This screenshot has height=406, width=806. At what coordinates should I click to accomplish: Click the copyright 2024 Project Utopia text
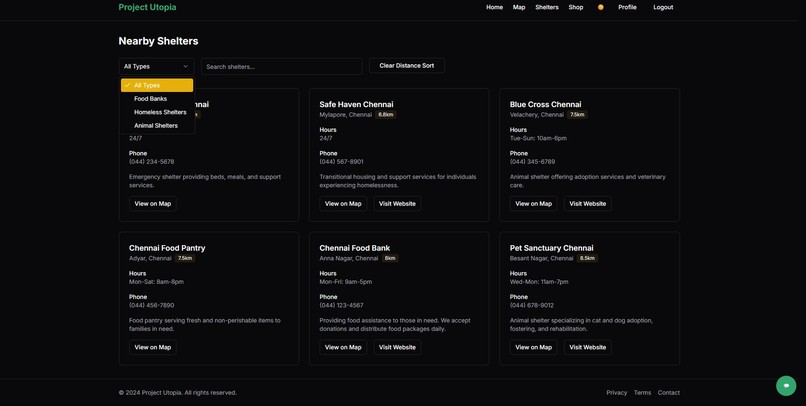pos(177,393)
